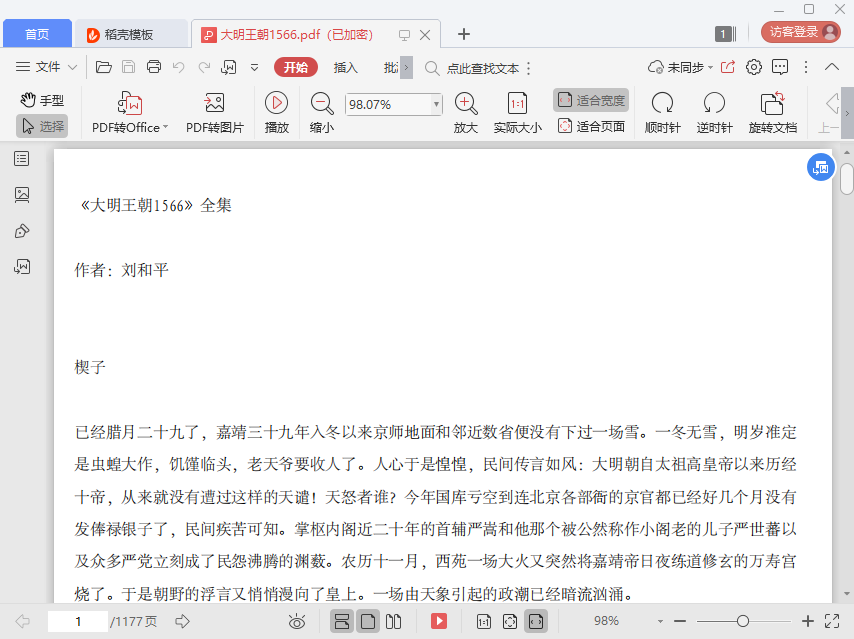
Task: Open a new tab with plus button
Action: (463, 34)
